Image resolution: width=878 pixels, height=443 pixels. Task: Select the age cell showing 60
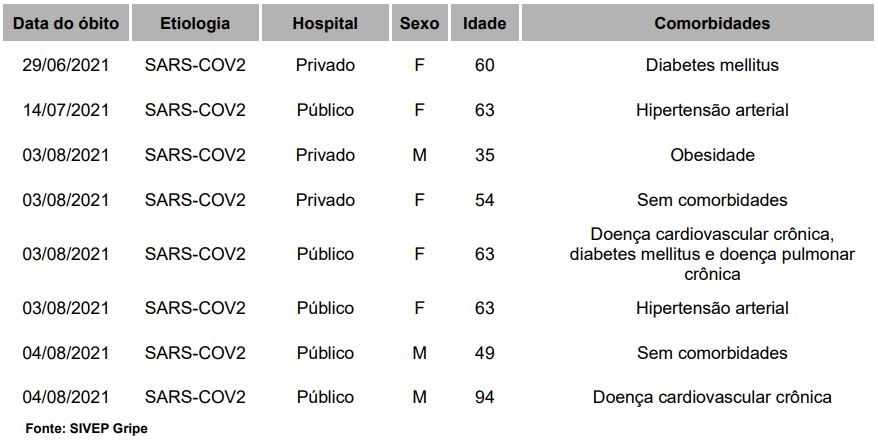click(x=484, y=66)
